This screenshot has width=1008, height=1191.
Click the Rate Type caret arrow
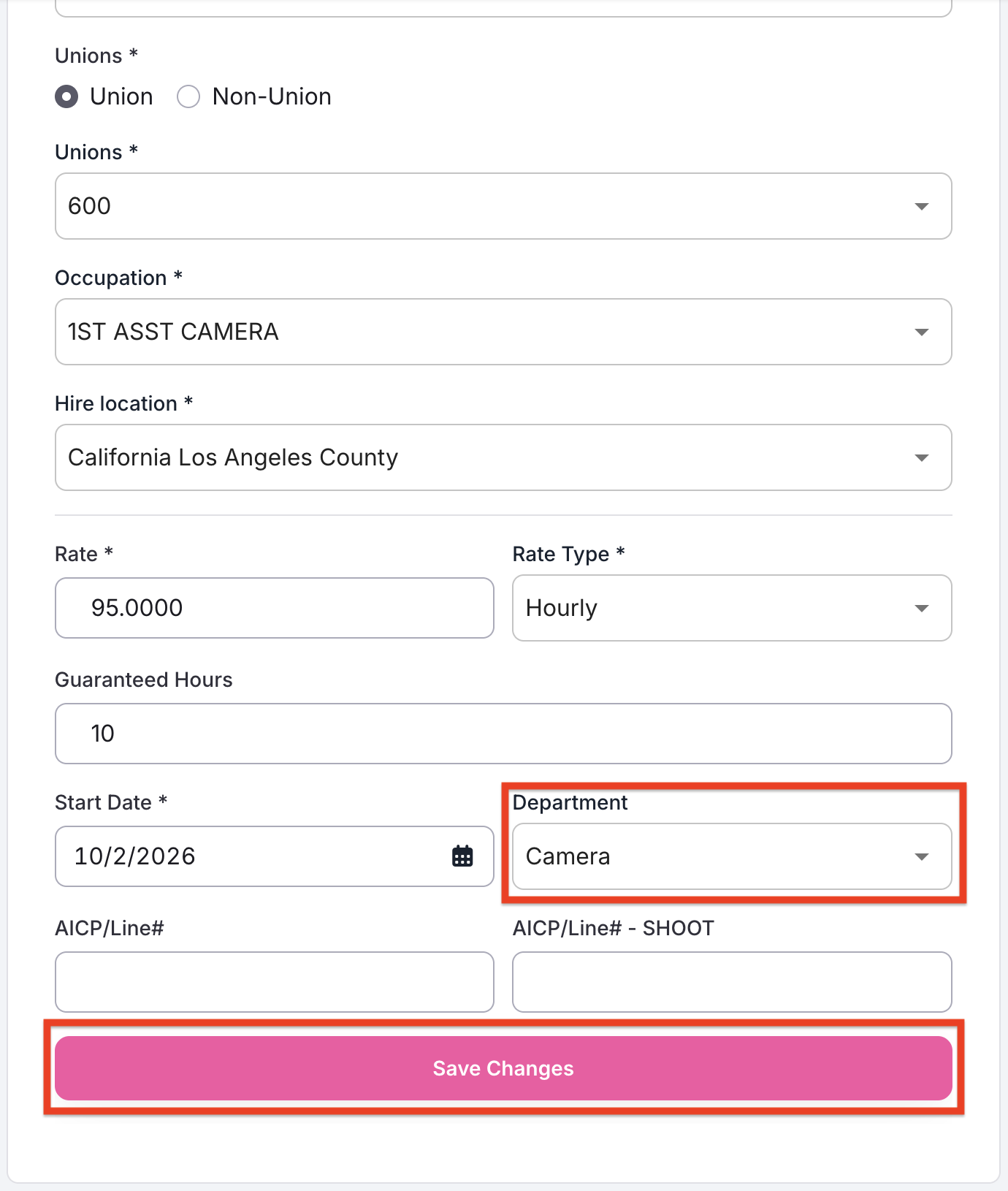pyautogui.click(x=922, y=609)
